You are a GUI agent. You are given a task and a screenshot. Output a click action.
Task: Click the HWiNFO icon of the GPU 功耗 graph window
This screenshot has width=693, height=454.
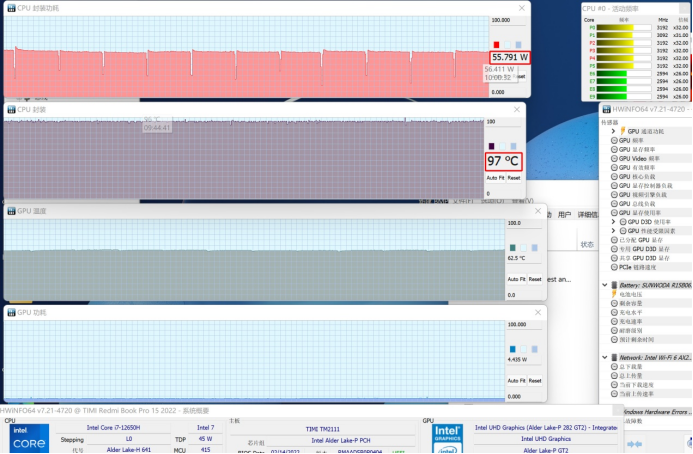point(11,313)
